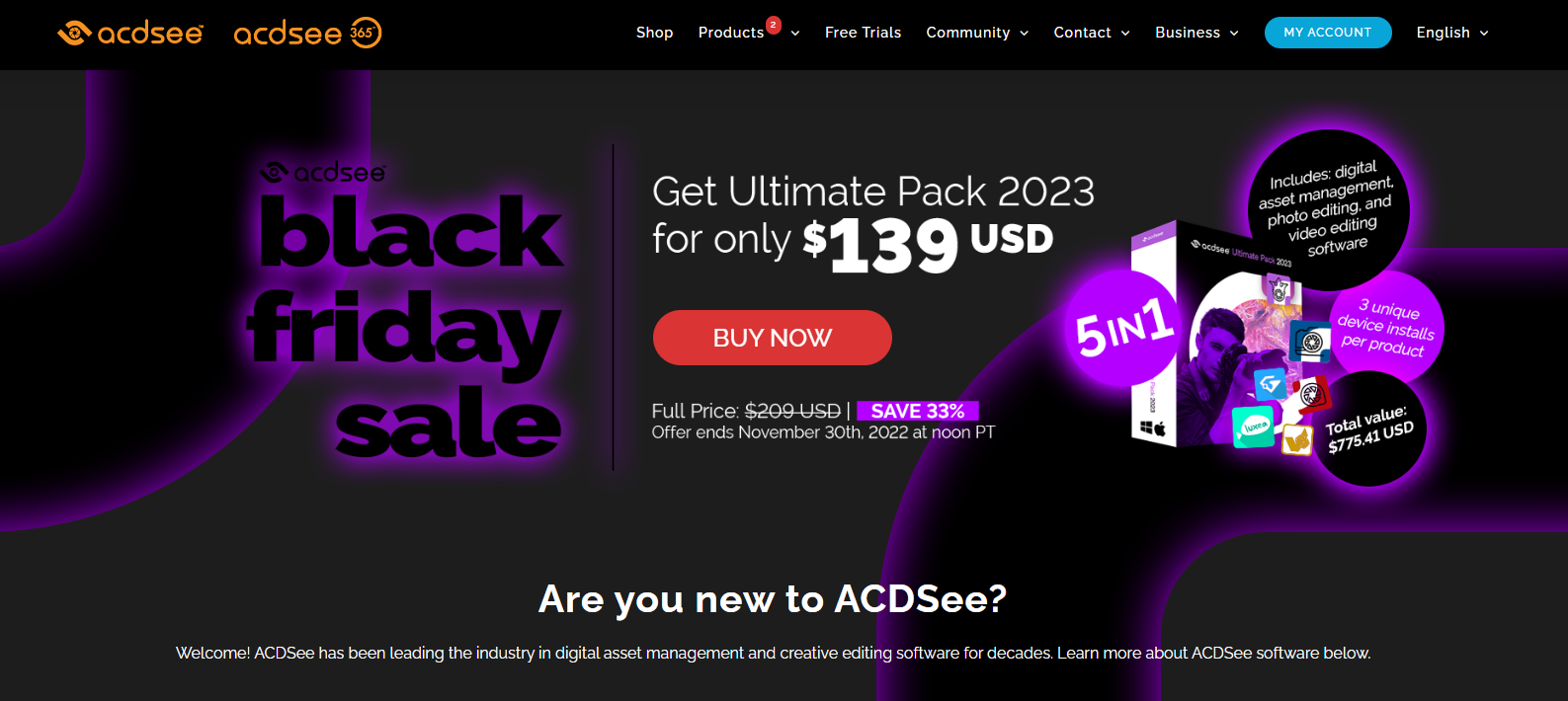Expand the Contact menu chevron
Image resolution: width=1568 pixels, height=701 pixels.
pos(1125,34)
